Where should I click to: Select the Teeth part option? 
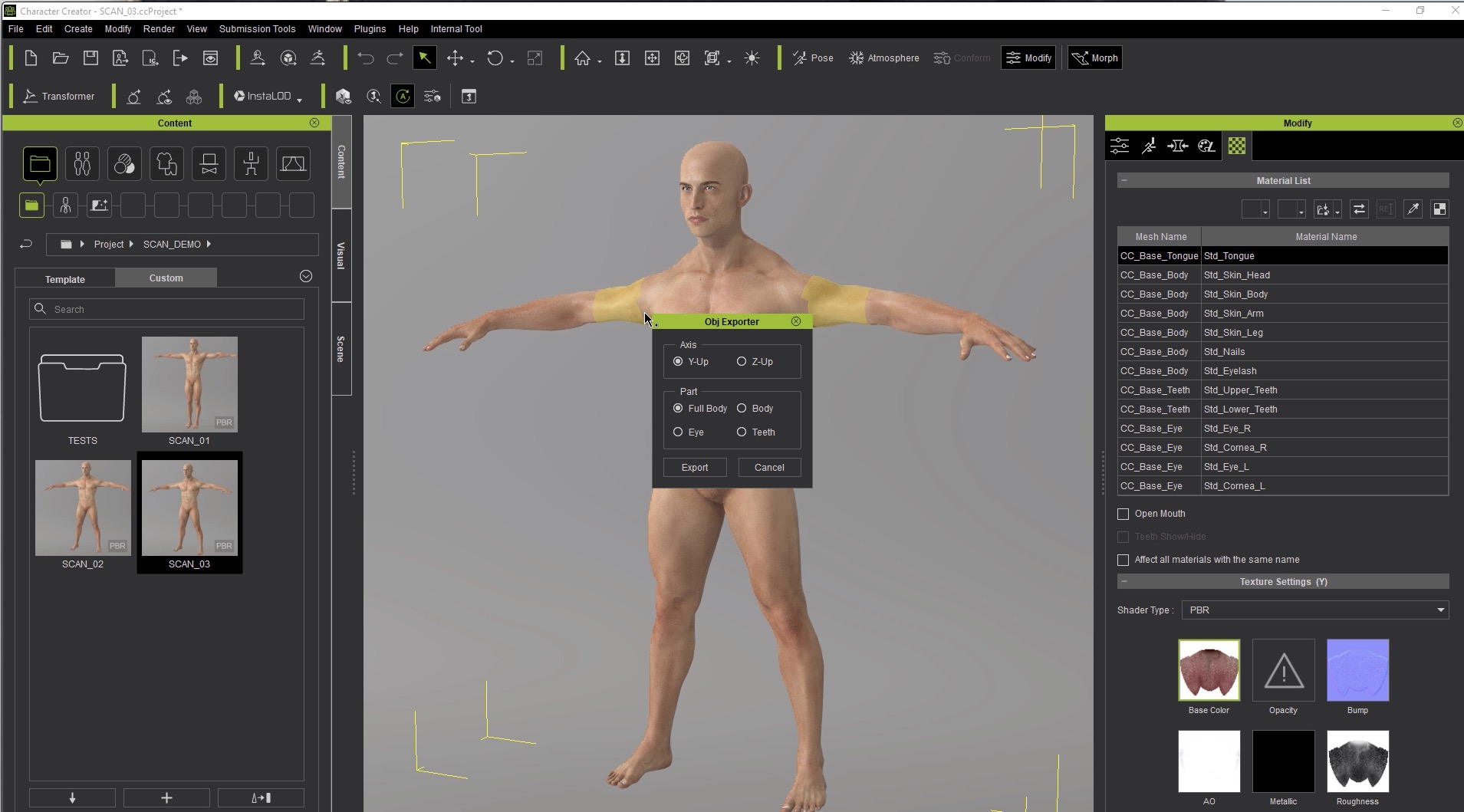[x=755, y=432]
